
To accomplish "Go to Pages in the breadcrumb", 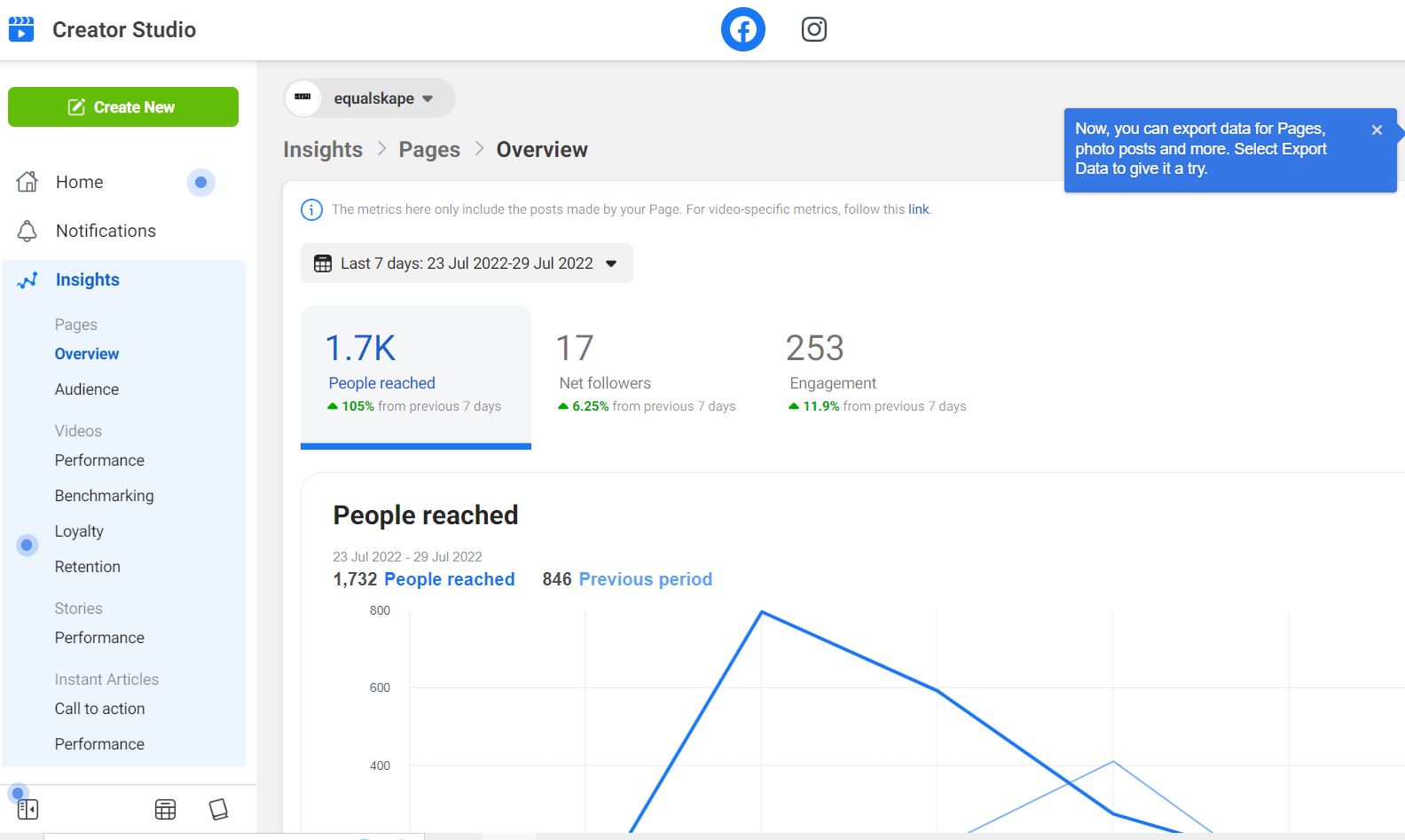I will pos(429,149).
